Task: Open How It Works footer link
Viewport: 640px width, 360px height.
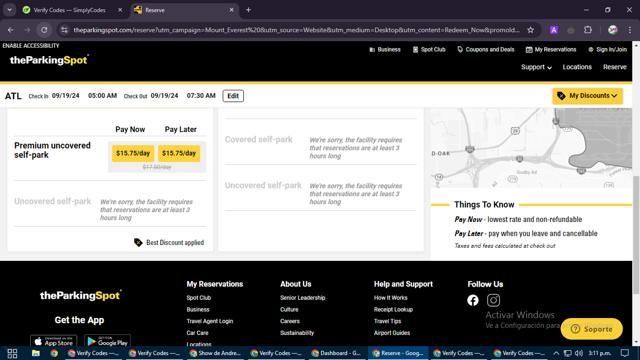Action: [390, 298]
